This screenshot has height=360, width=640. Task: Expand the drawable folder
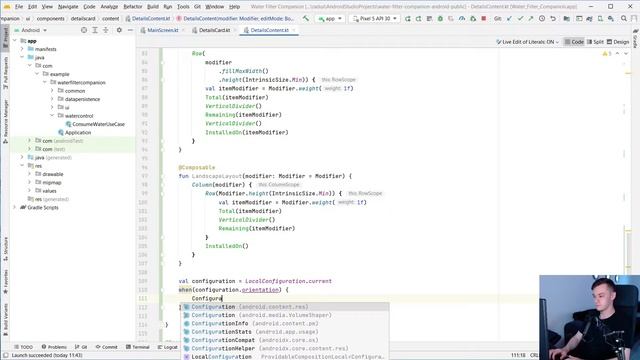[x=30, y=174]
